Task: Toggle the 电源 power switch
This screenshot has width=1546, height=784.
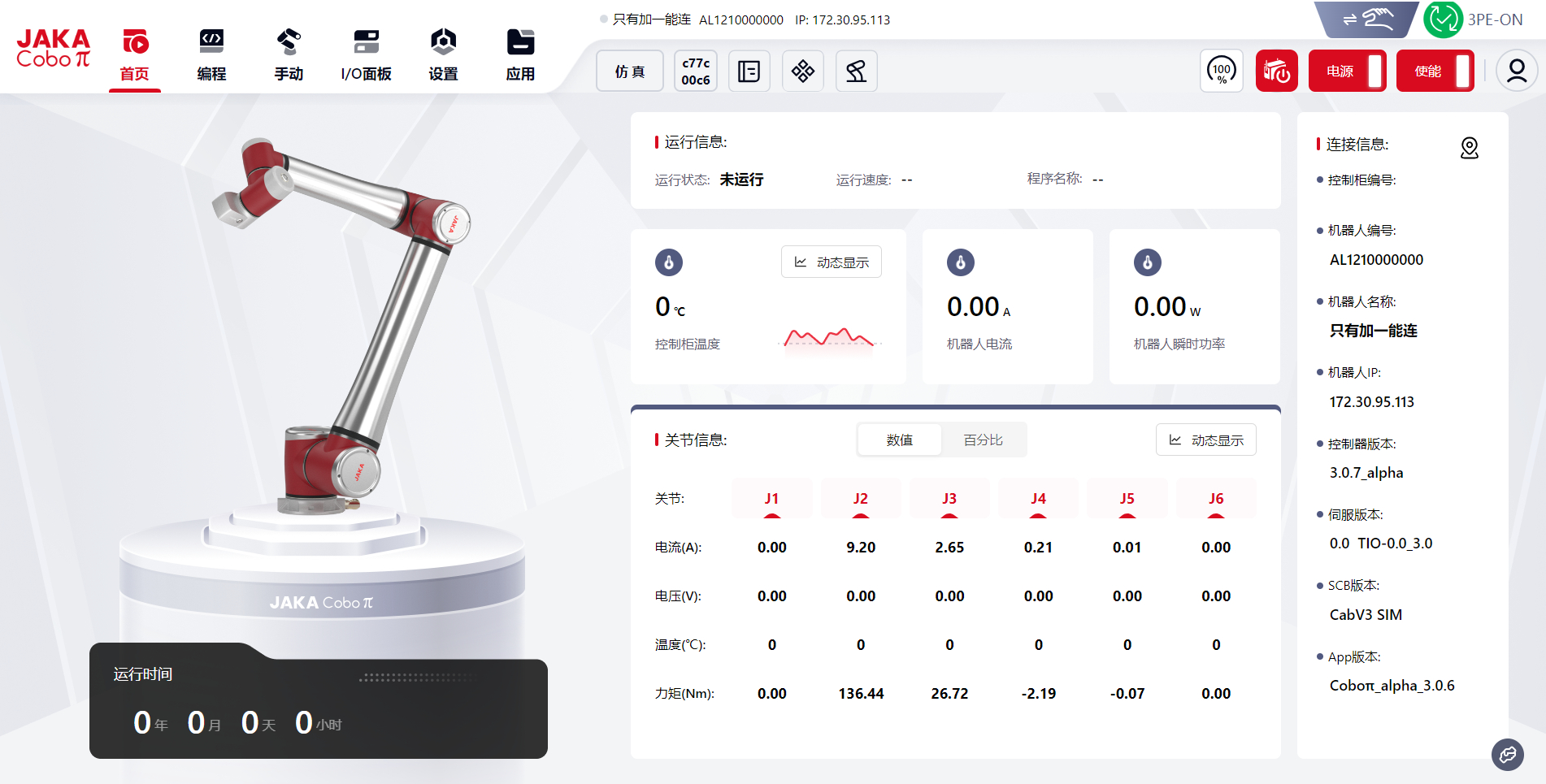Action: click(1347, 71)
